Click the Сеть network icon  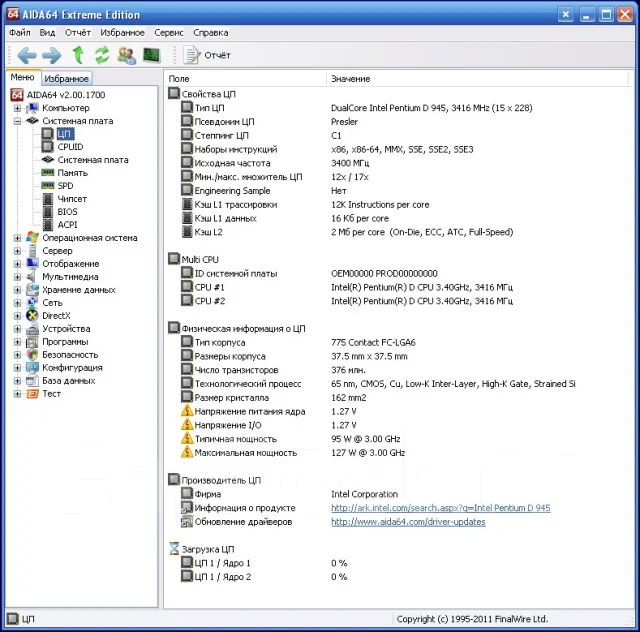point(32,303)
